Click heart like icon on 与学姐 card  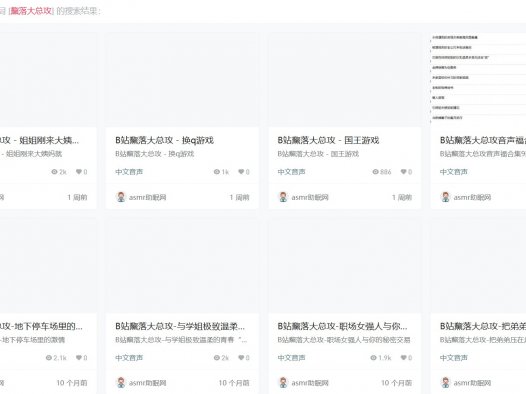click(x=241, y=357)
